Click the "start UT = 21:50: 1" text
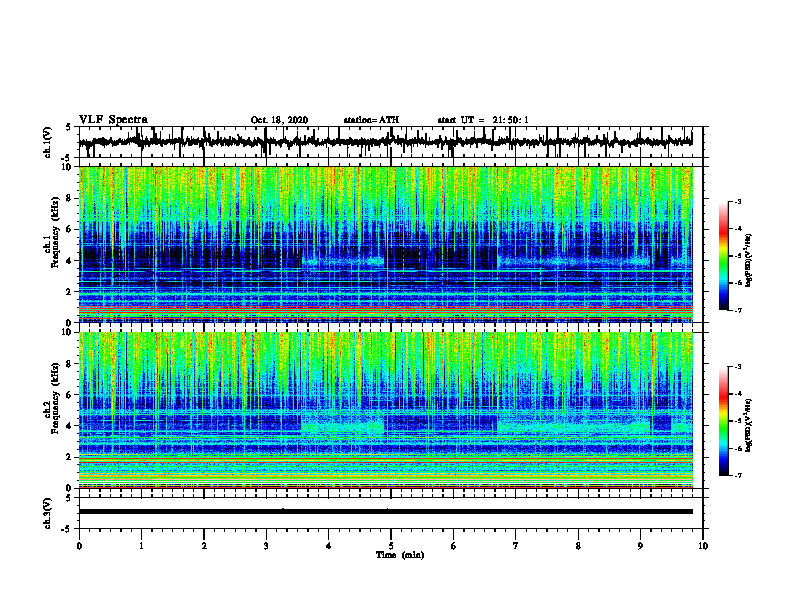Screen dimensions: 792x612 point(483,120)
